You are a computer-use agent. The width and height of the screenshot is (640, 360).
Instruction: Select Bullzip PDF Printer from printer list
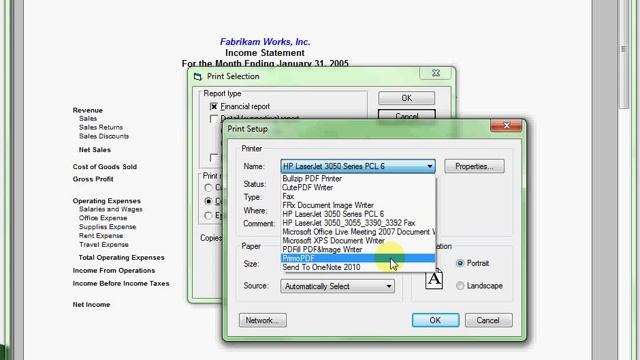(358, 179)
